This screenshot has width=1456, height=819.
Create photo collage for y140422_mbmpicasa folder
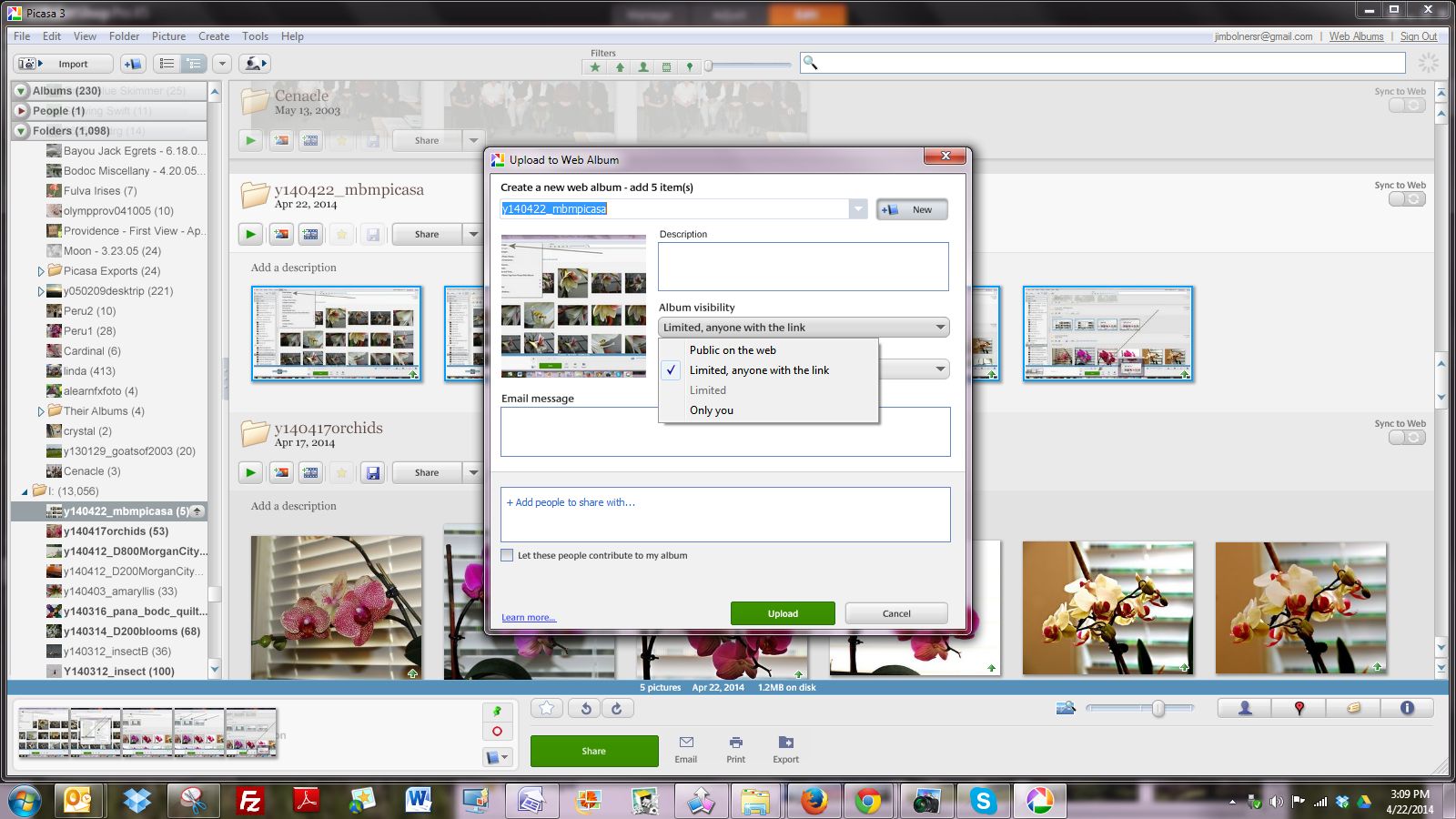click(281, 234)
